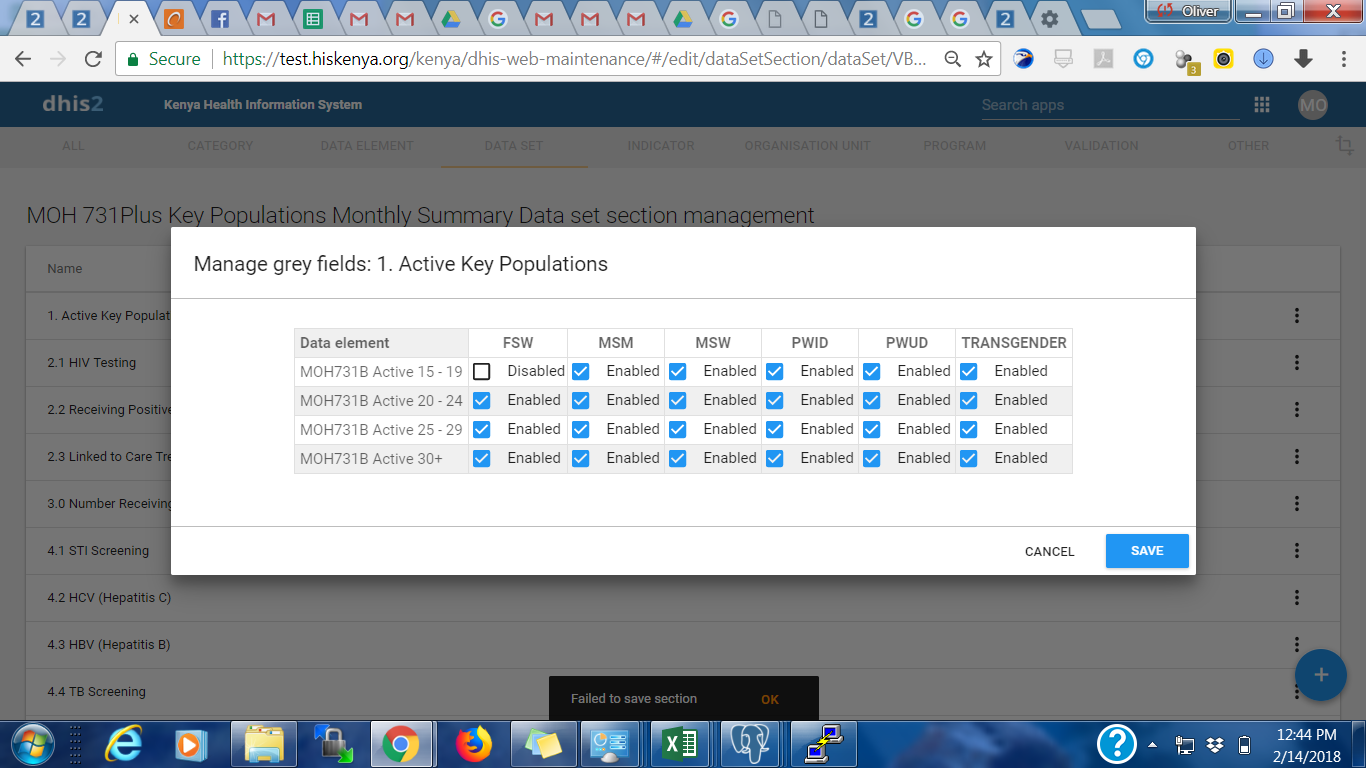The image size is (1366, 768).
Task: Switch to the CATEGORY maintenance tab
Action: coord(220,146)
